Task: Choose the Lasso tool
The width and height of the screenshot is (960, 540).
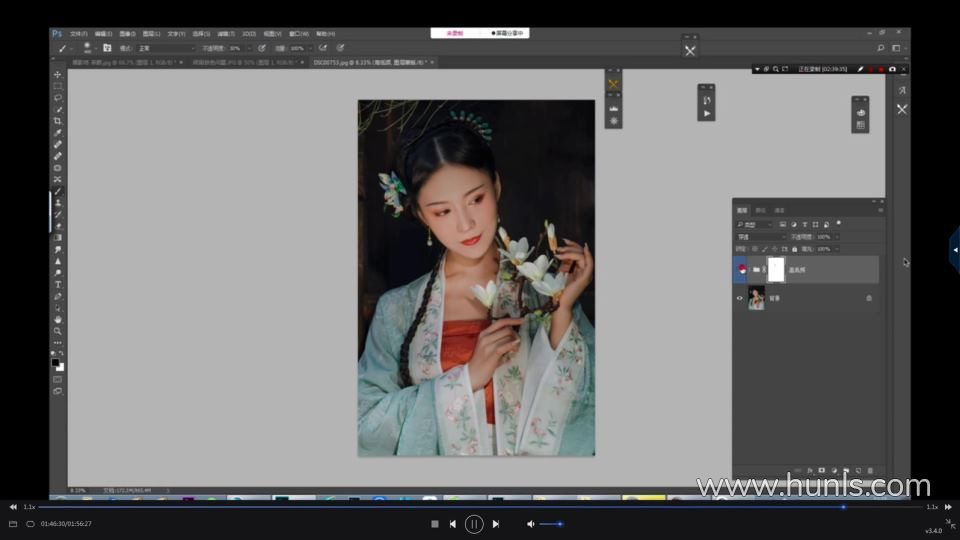Action: 58,98
